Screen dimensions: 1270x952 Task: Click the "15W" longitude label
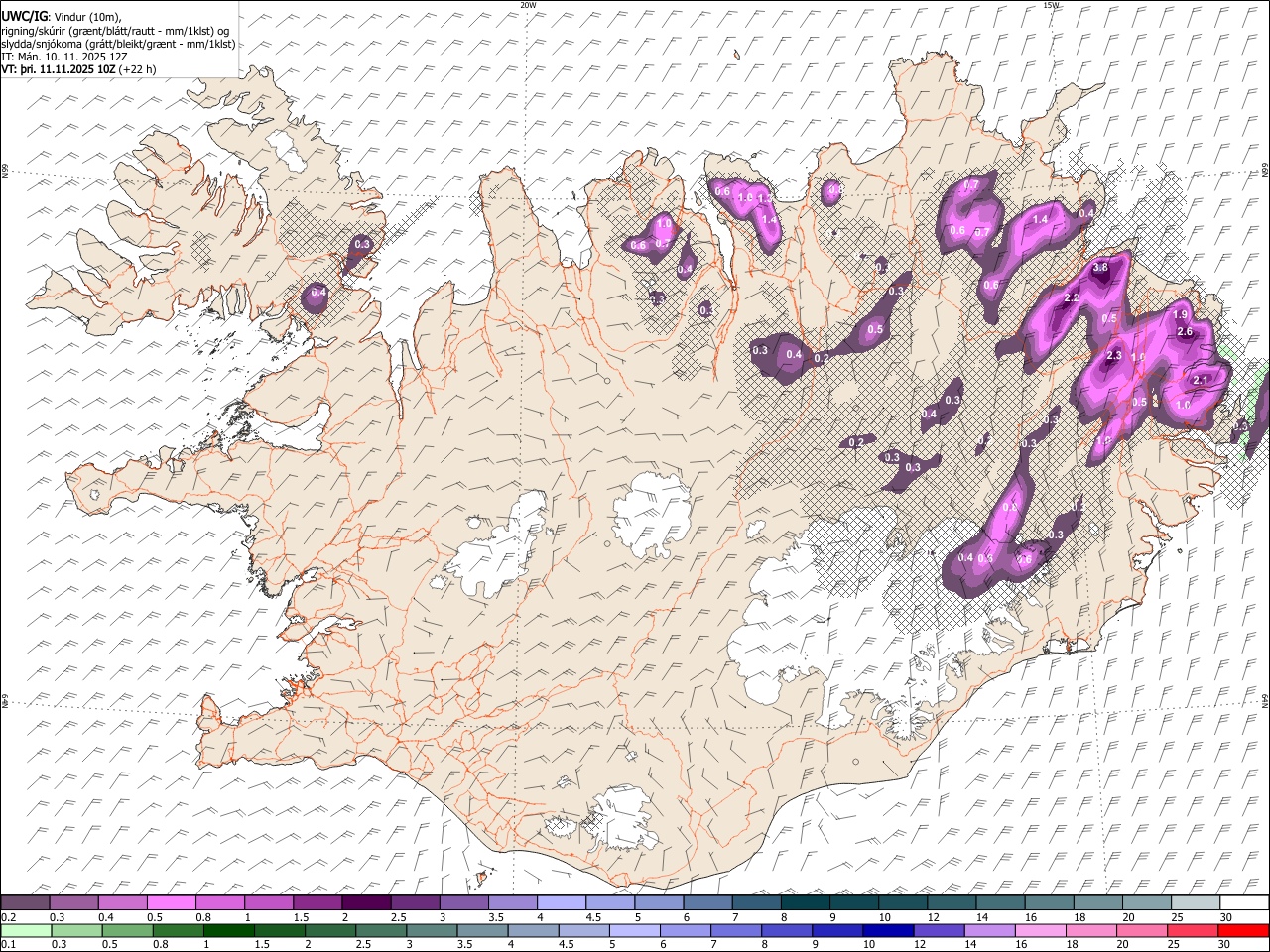coord(1050,5)
